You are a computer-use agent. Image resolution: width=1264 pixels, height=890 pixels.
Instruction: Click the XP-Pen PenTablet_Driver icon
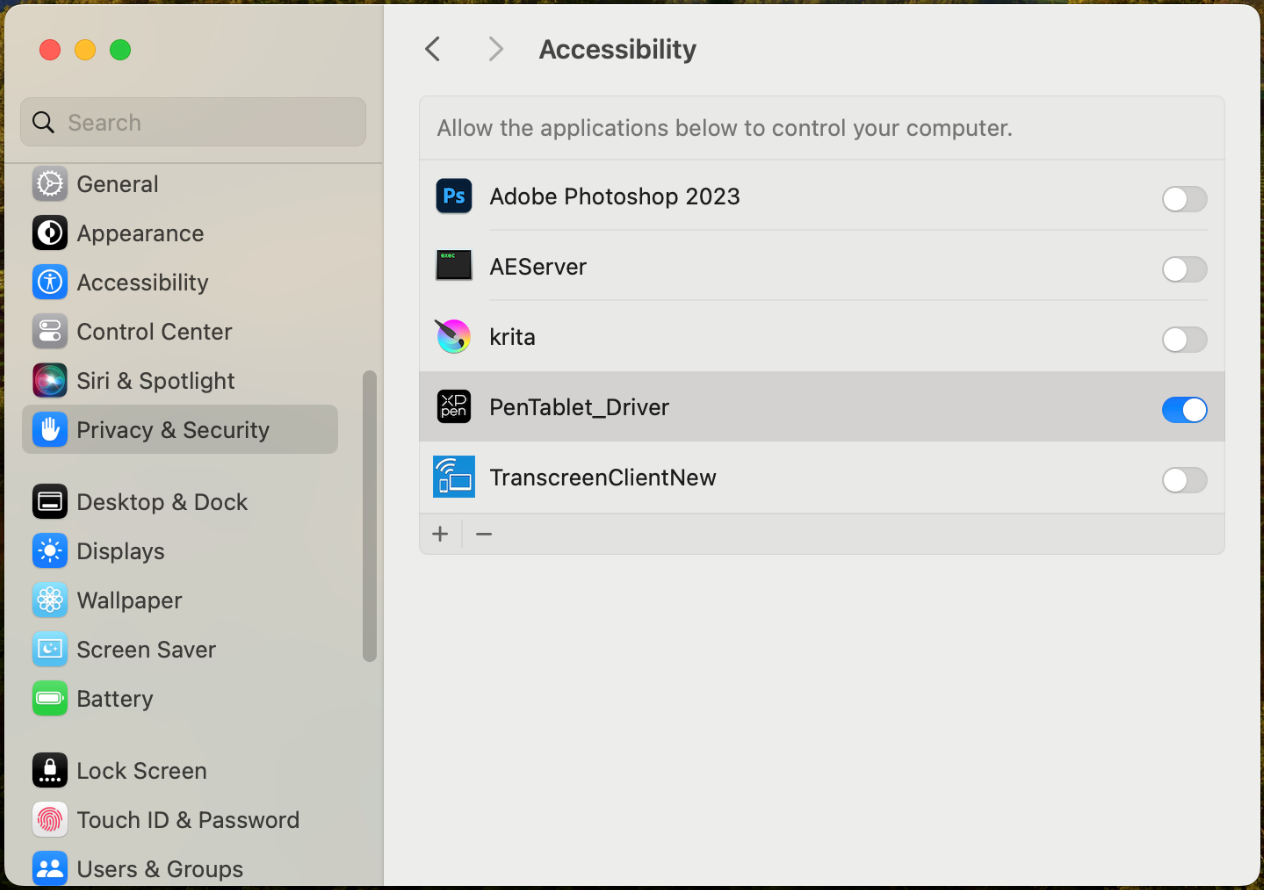point(454,407)
